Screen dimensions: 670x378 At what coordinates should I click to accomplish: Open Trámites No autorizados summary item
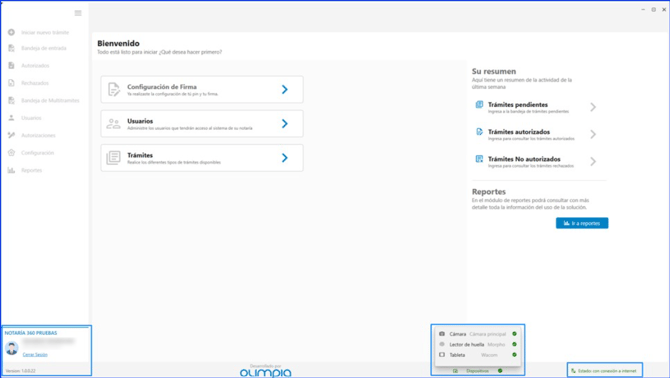(536, 161)
